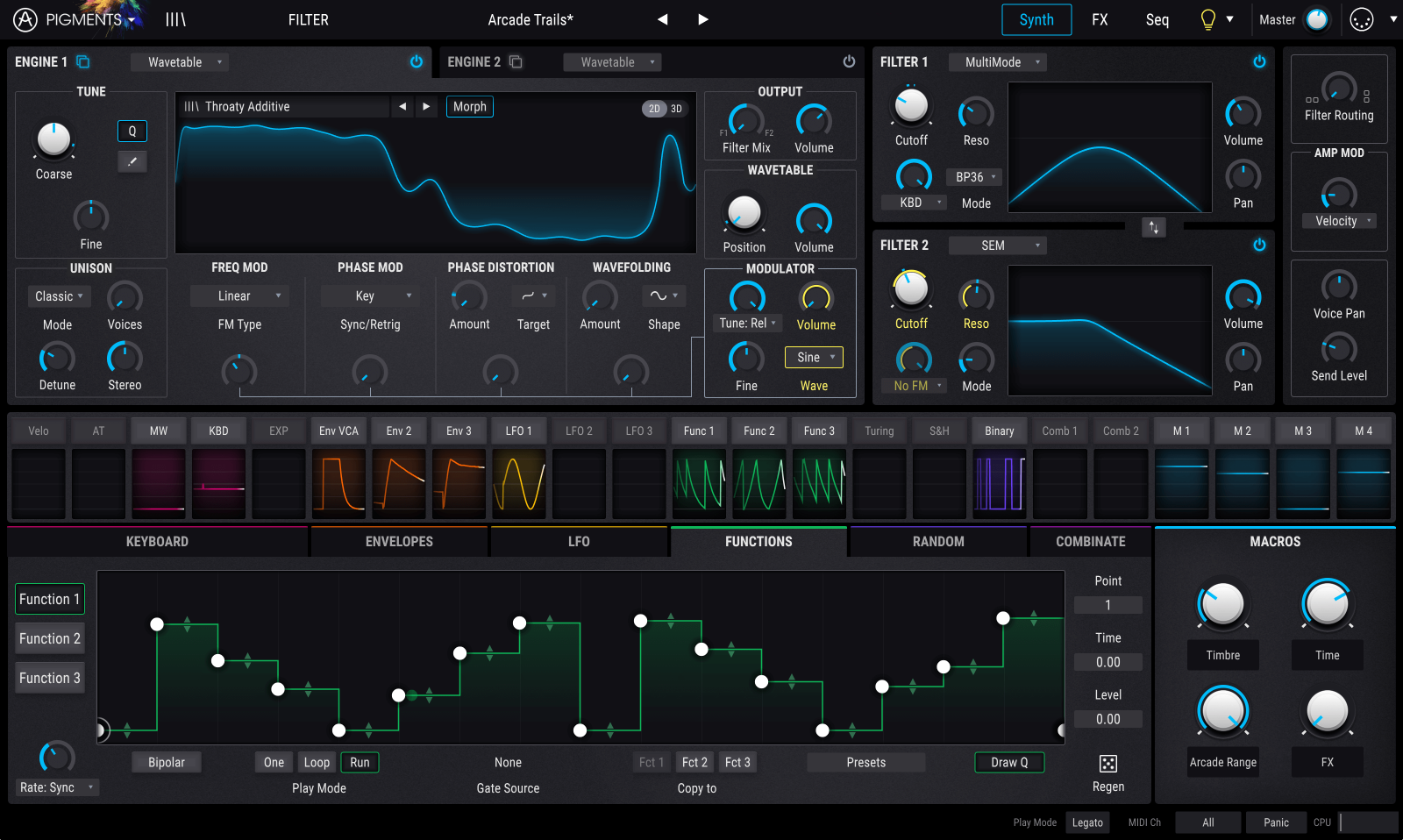
Task: Open Engine 2 Wavetable type dropdown
Action: tap(613, 62)
